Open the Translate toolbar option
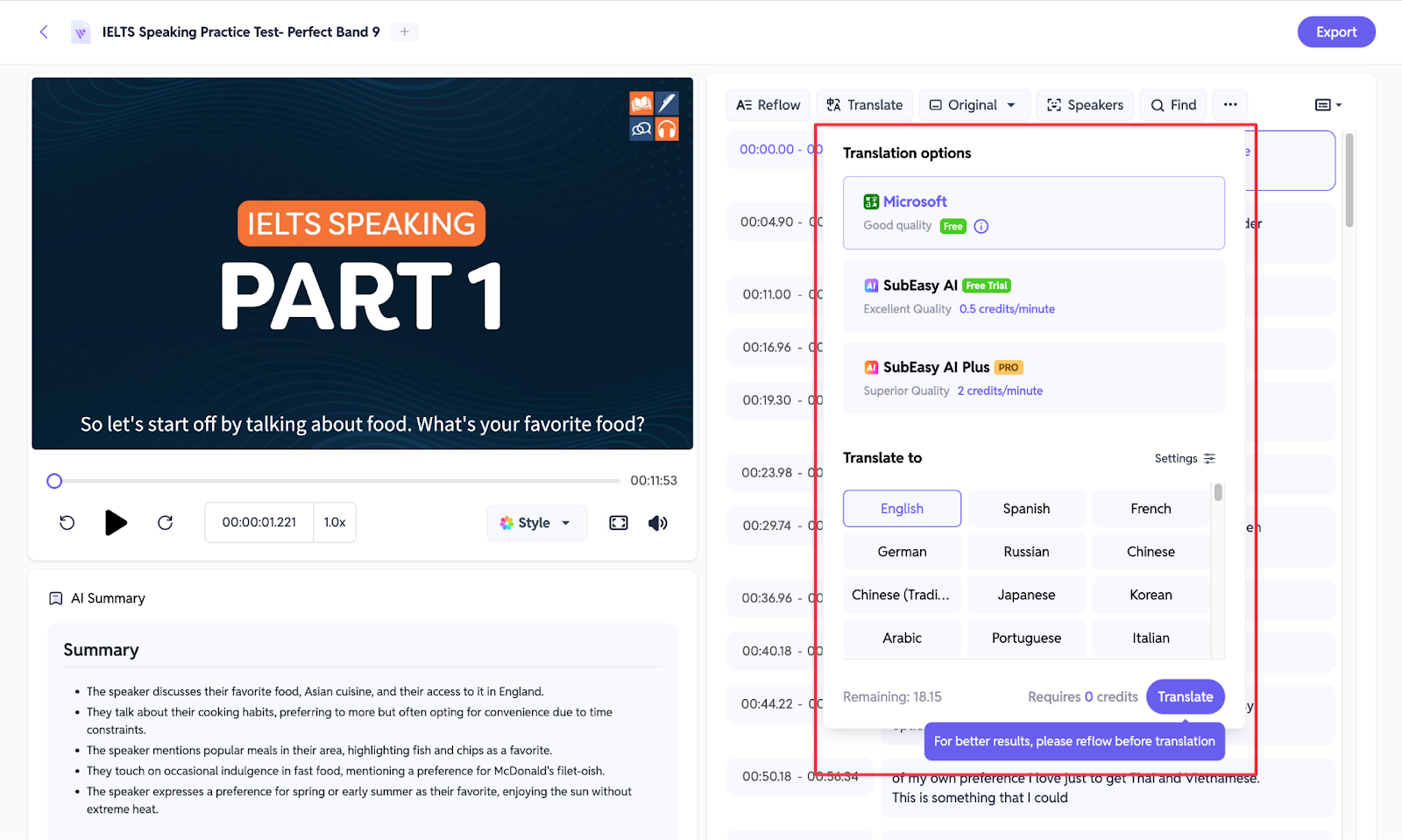This screenshot has height=840, width=1402. pos(865,105)
